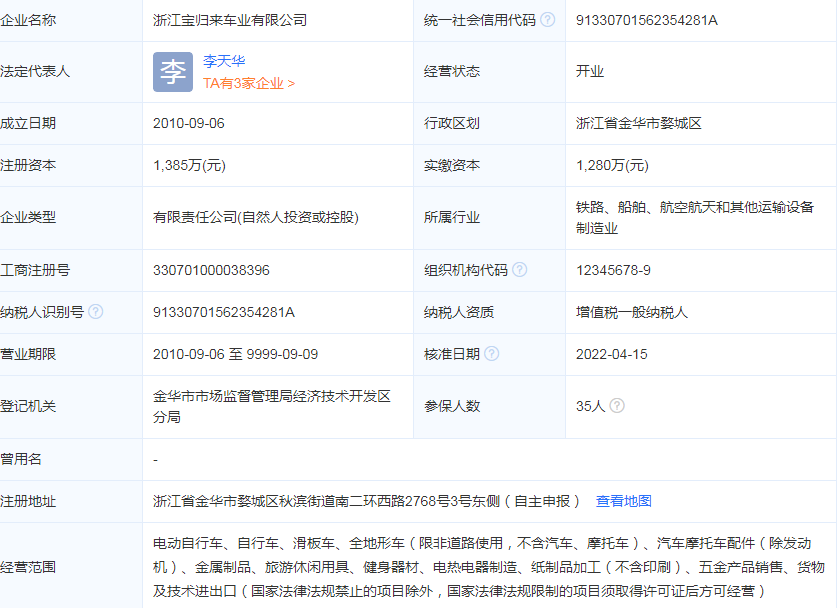The width and height of the screenshot is (838, 608).
Task: Click label 法定代表人
Action: [35, 72]
